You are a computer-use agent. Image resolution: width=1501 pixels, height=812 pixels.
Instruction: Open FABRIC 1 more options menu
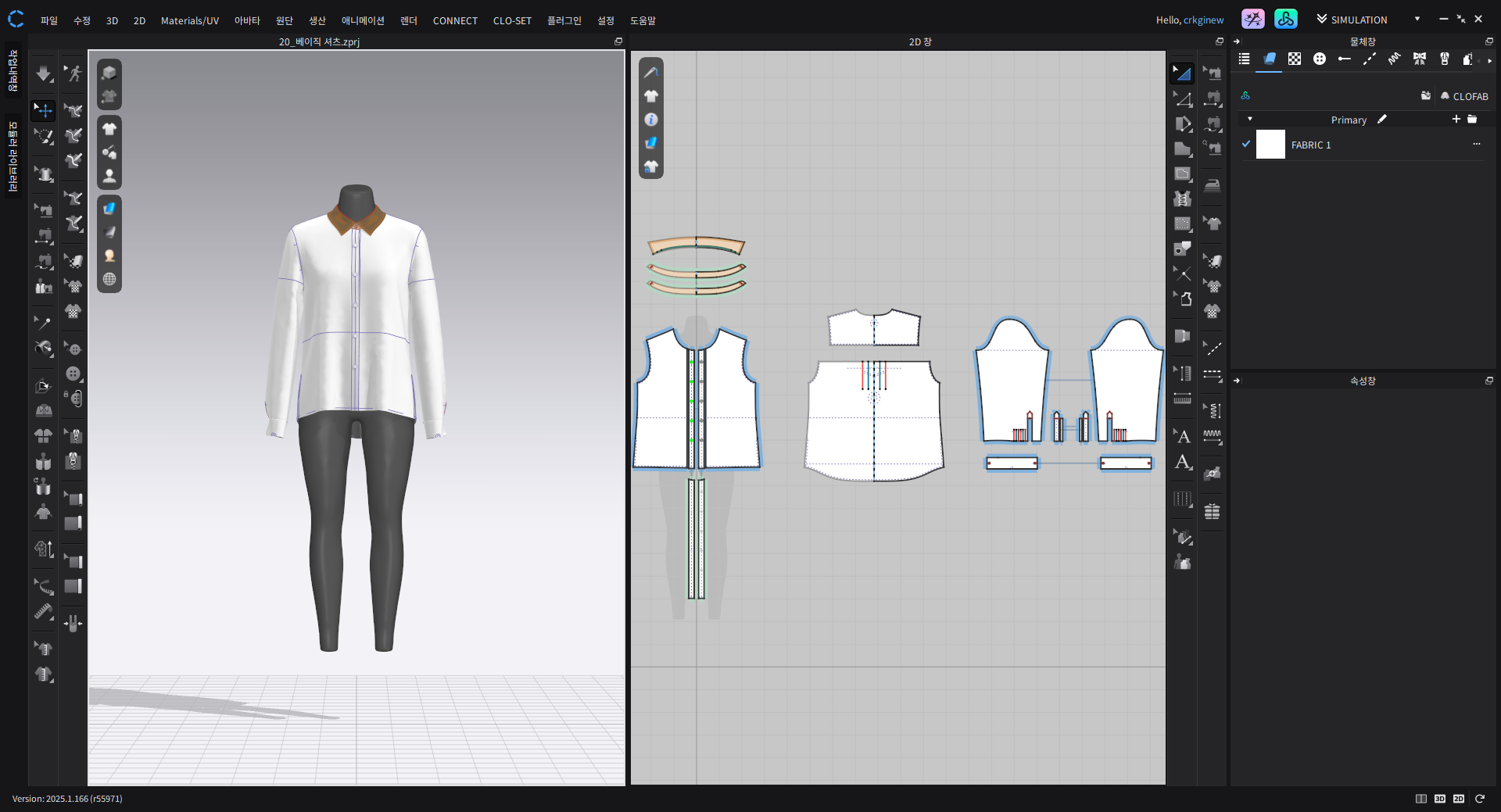pos(1476,145)
